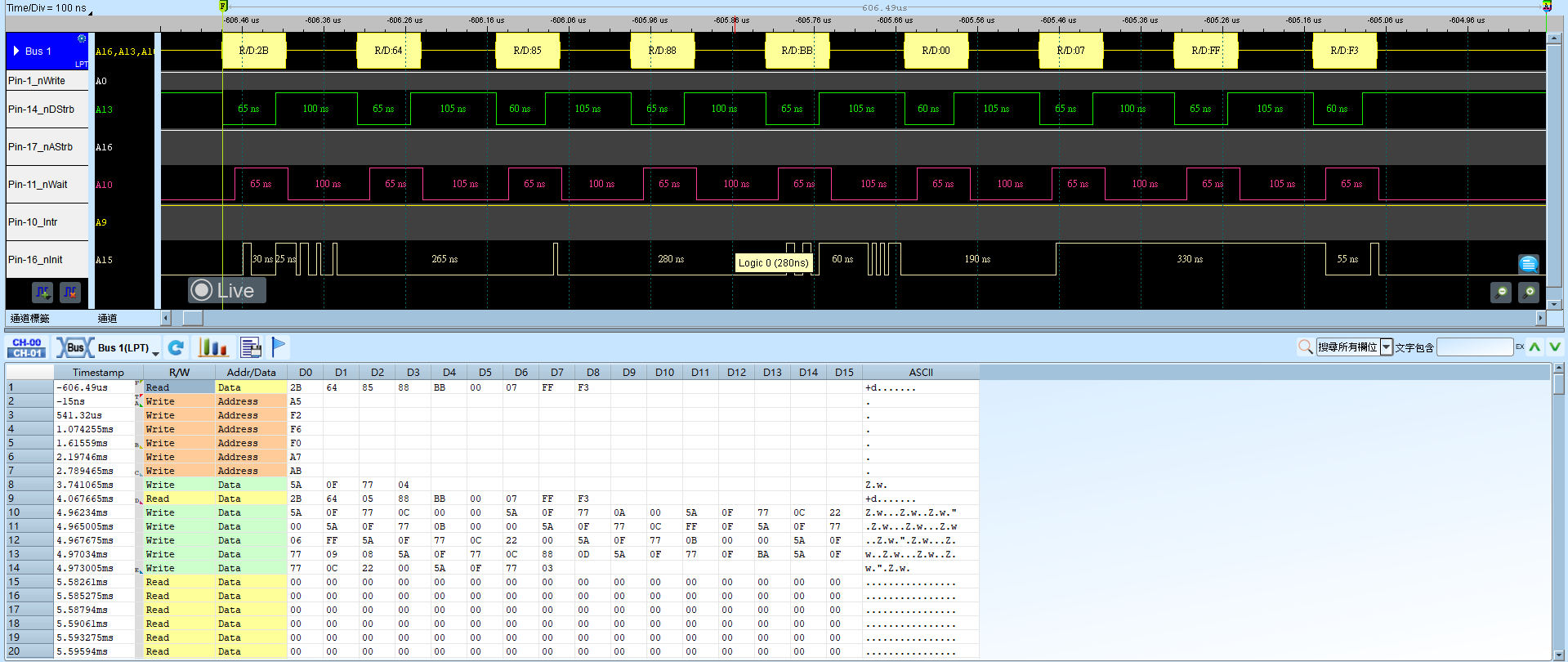Expand the Bus 1 channel group

16,51
